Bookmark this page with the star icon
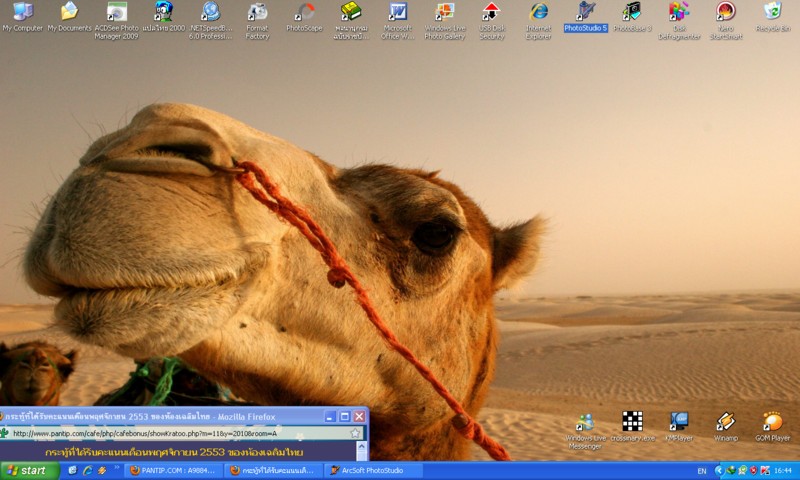This screenshot has width=800, height=480. pos(355,433)
